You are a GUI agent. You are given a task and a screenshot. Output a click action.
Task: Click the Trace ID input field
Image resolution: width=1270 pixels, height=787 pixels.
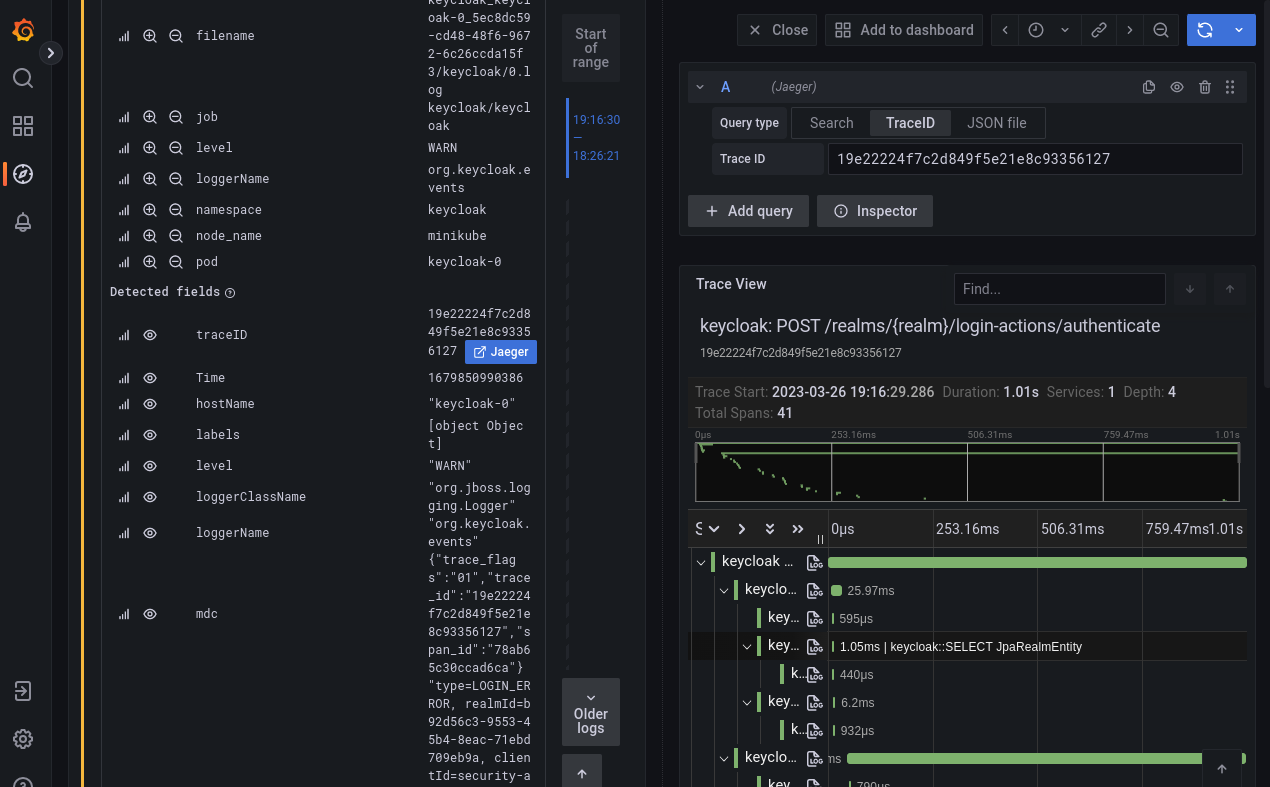[x=1034, y=159]
